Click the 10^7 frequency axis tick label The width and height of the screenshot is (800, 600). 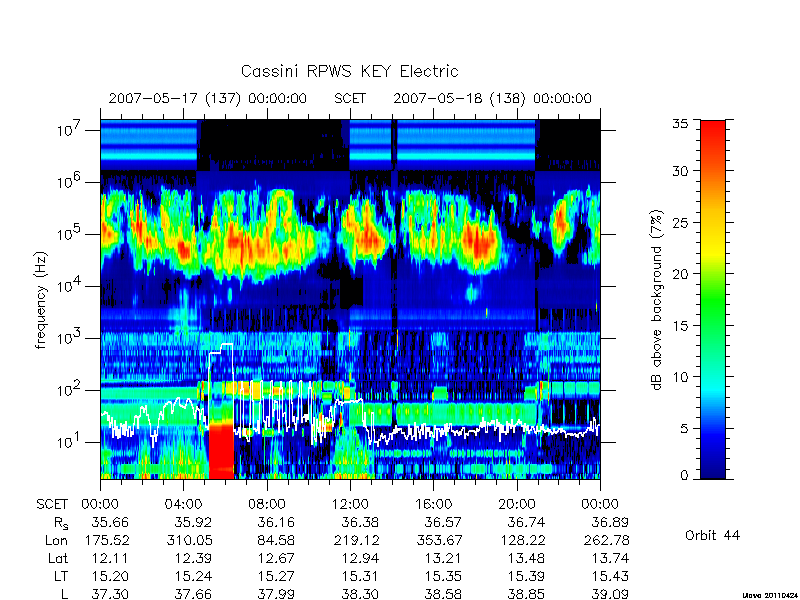(x=67, y=130)
